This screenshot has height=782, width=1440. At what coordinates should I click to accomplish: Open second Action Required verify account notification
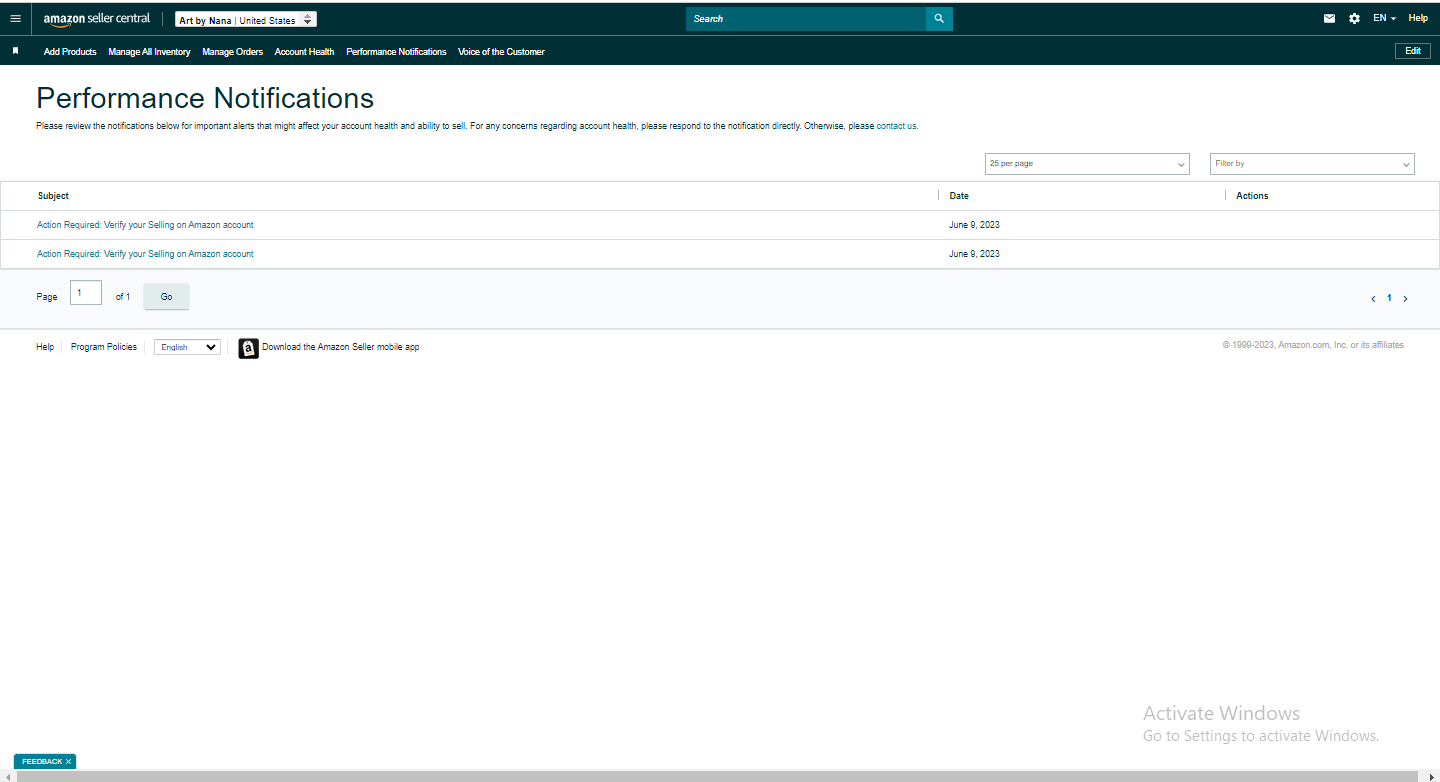(145, 254)
